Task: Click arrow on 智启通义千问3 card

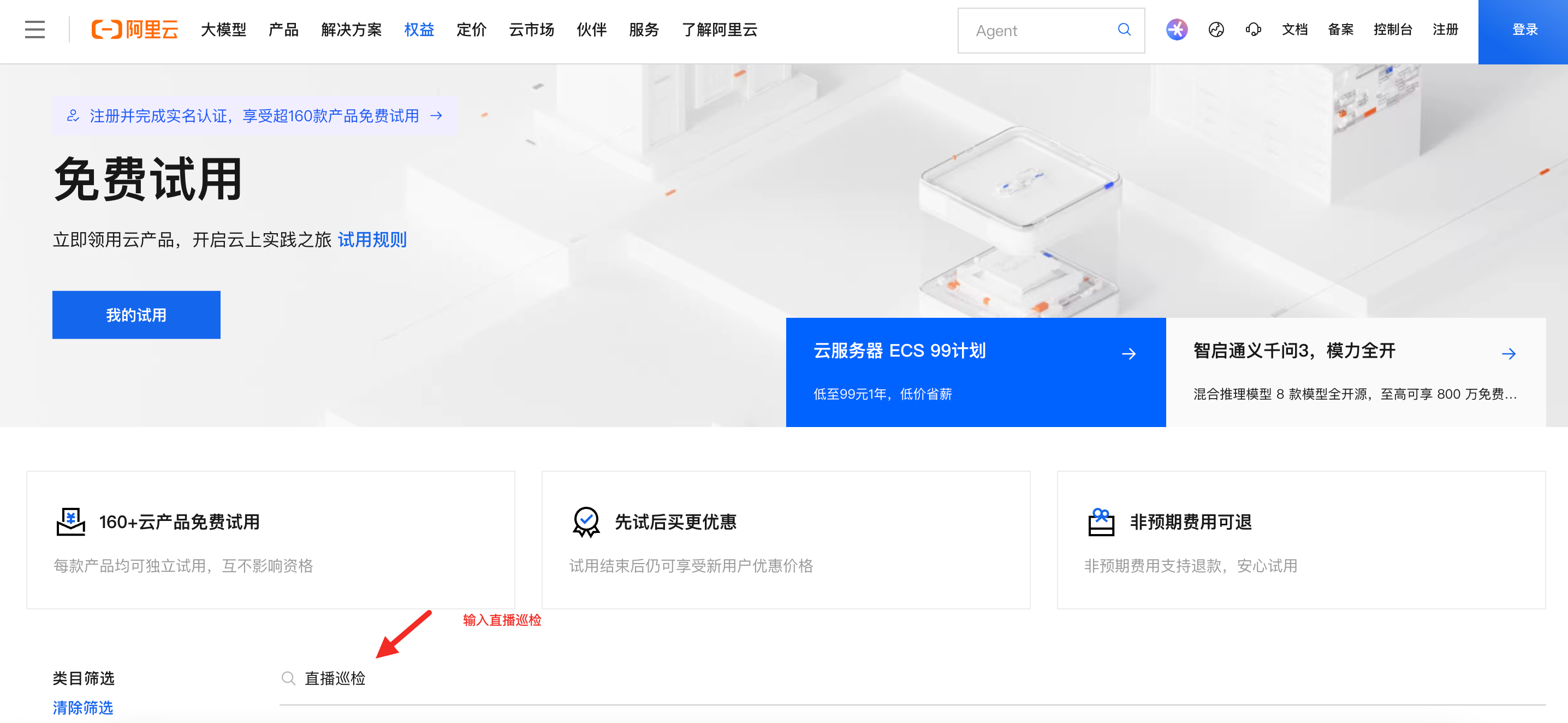Action: 1508,354
